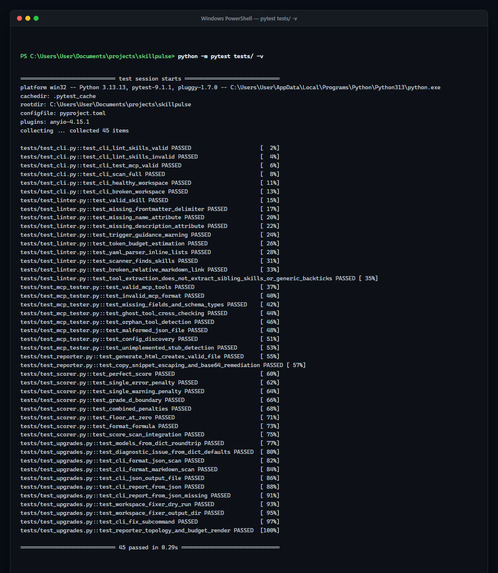Screen dimensions: 498x573
Task: Click the test_cli_test_mcp_valid result line
Action: click(150, 166)
